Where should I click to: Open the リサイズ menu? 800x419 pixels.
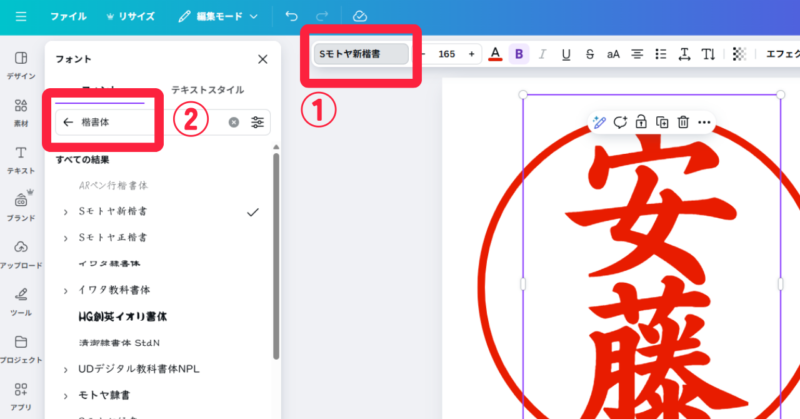click(130, 16)
